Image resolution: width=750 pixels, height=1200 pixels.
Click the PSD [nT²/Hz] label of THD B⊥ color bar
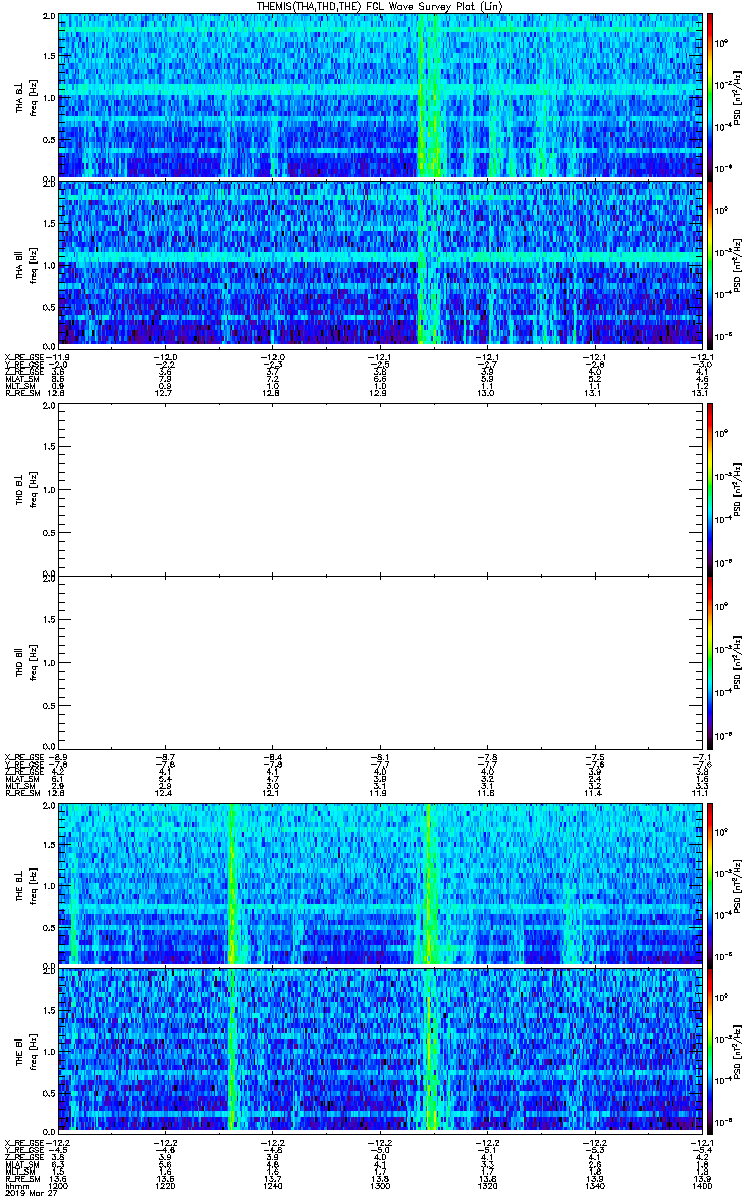tap(738, 490)
